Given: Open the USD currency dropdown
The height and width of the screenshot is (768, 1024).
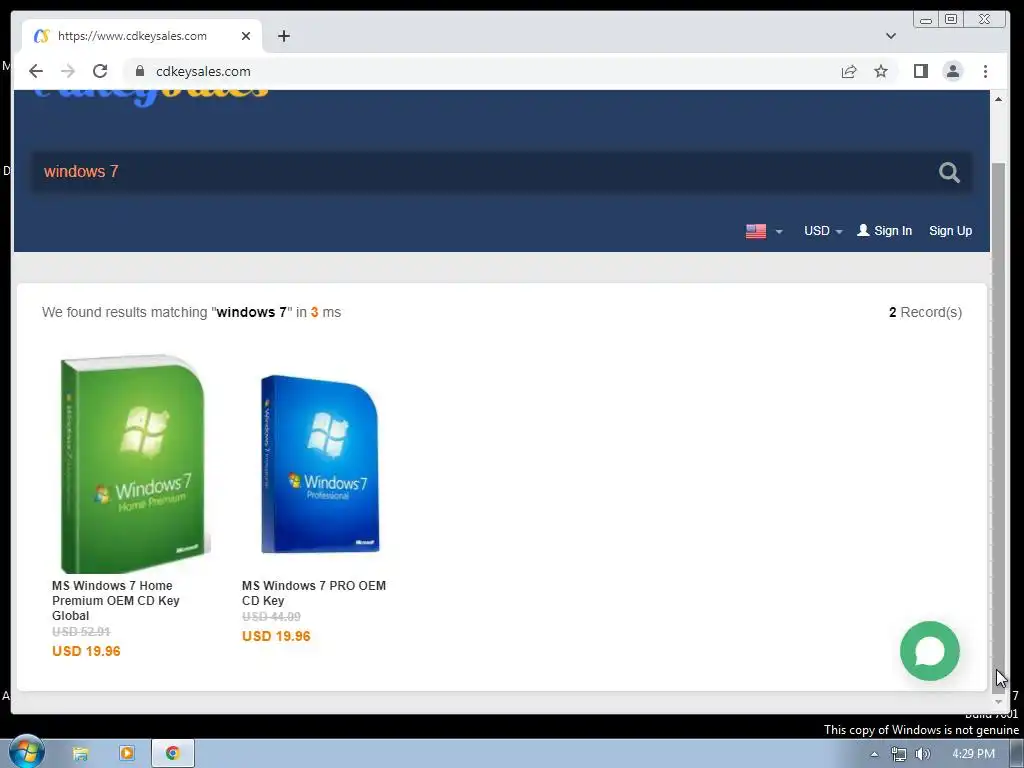Looking at the screenshot, I should pos(823,231).
